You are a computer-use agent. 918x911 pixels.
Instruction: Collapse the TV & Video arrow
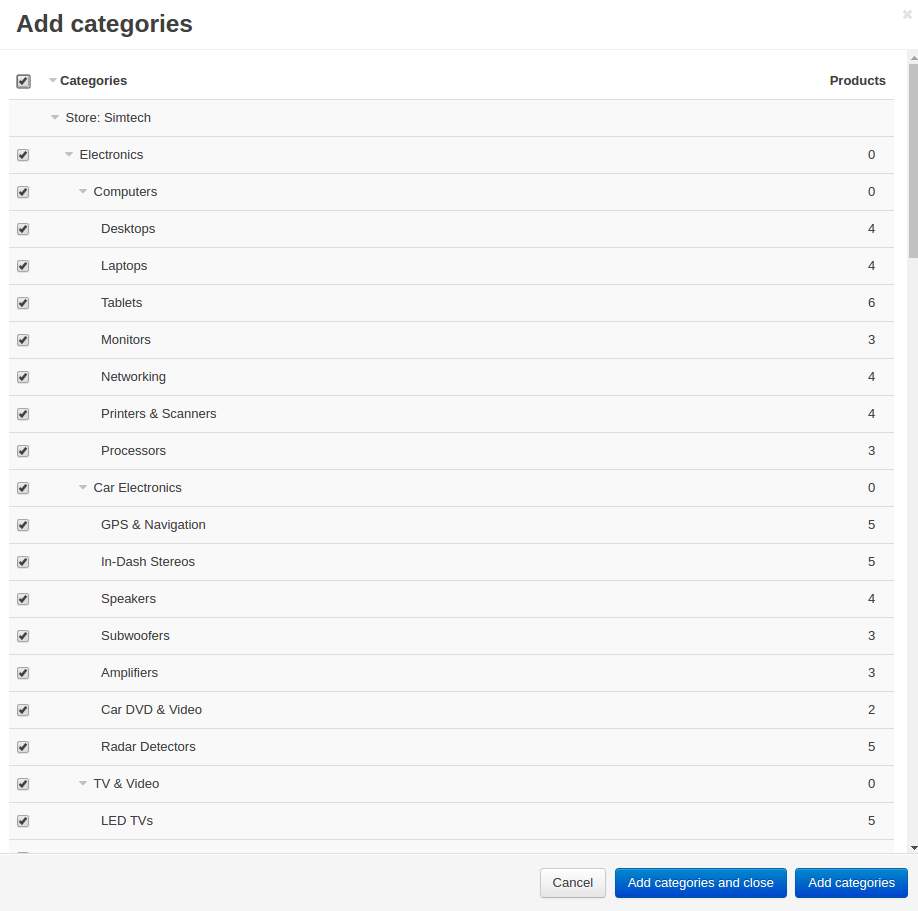tap(83, 784)
